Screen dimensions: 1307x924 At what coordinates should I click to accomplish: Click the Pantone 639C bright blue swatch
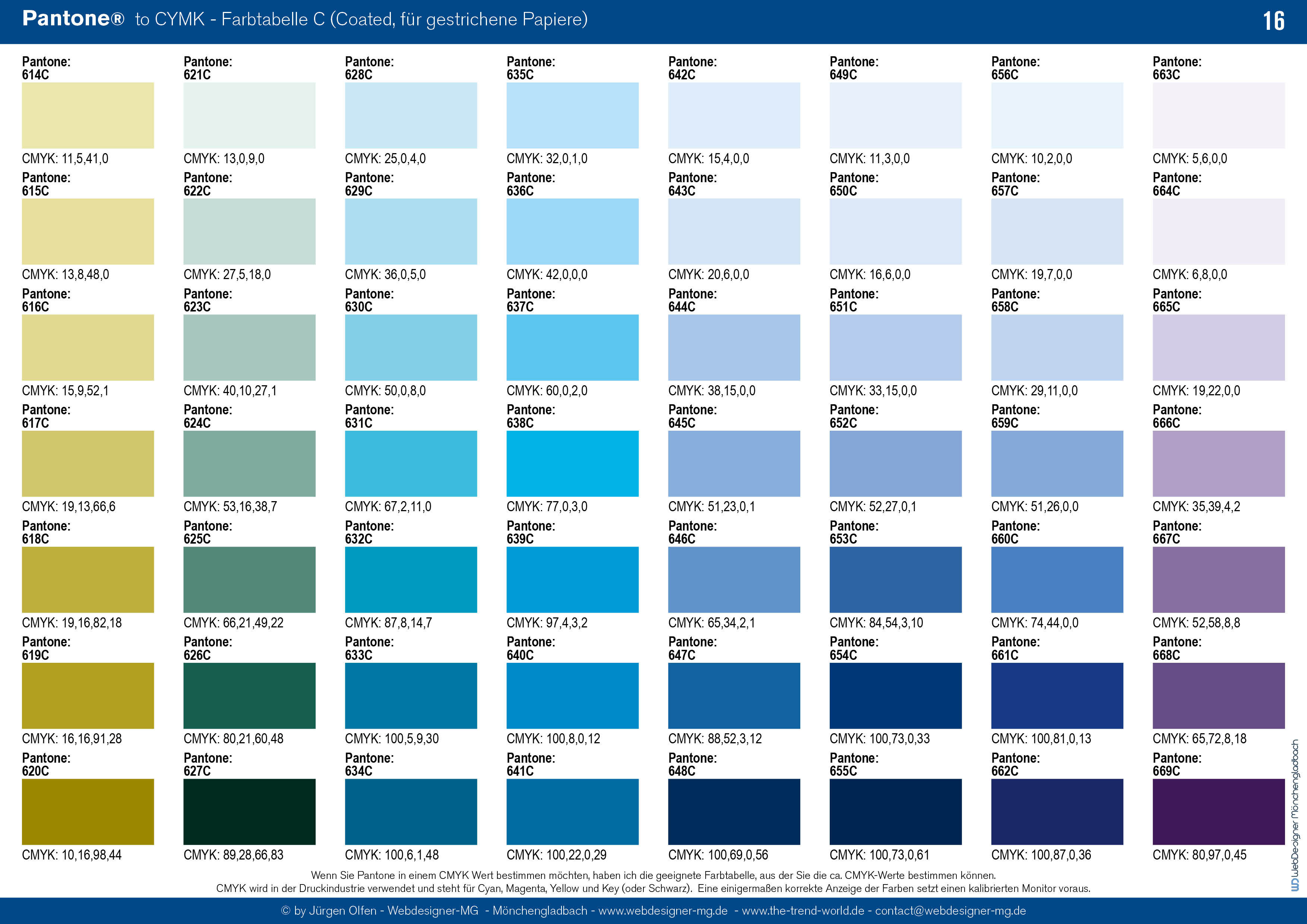coord(573,580)
